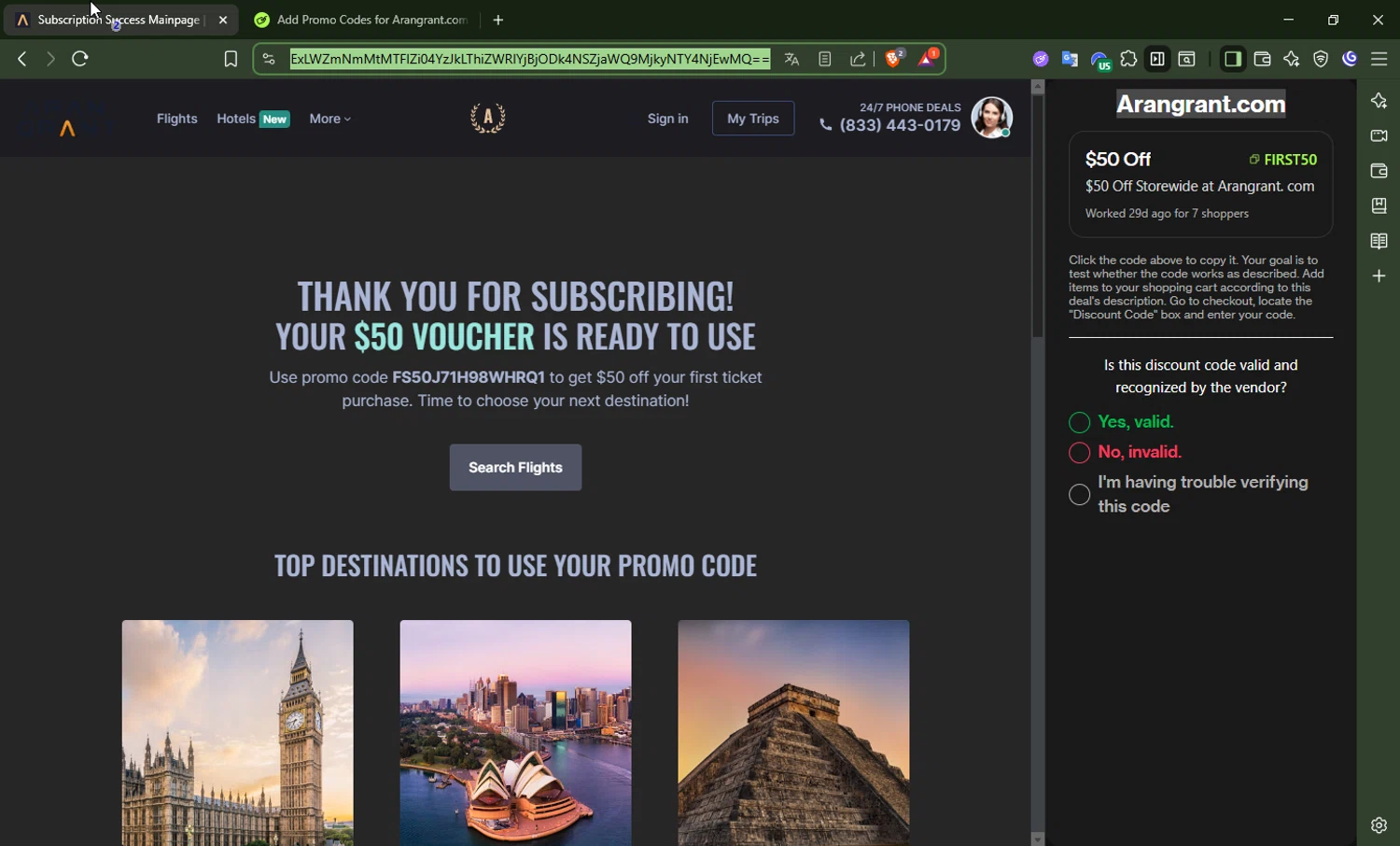Copy the FIRST50 coupon code
The width and height of the screenshot is (1400, 846).
(x=1283, y=160)
